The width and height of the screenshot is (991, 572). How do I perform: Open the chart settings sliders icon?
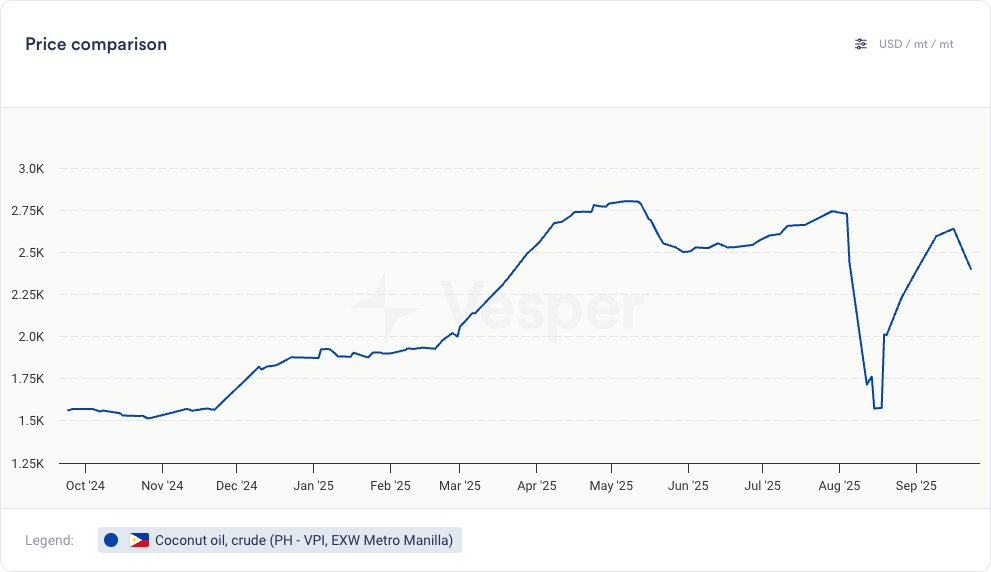(x=861, y=44)
